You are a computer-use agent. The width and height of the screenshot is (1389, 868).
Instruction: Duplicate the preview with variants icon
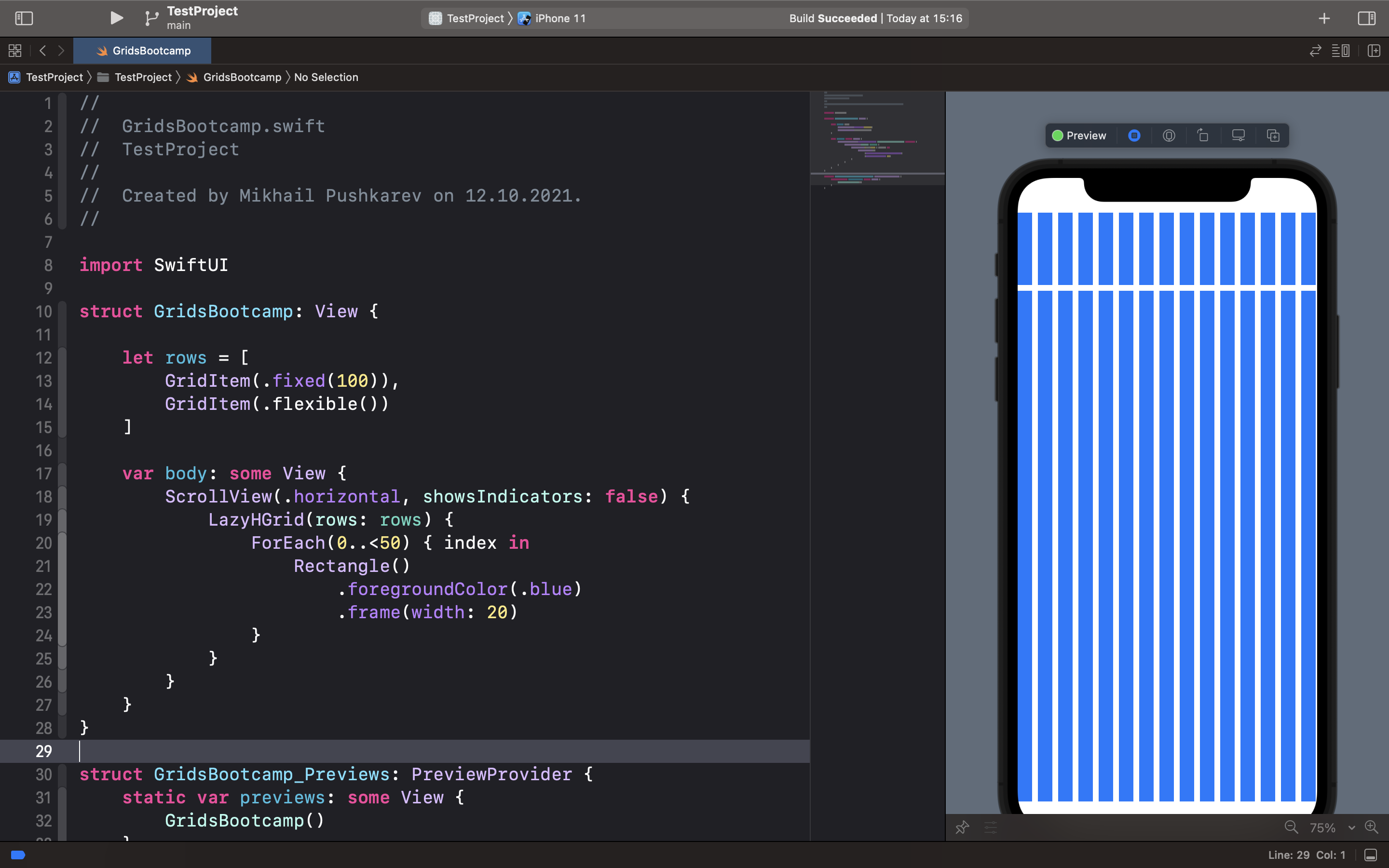pyautogui.click(x=1272, y=136)
